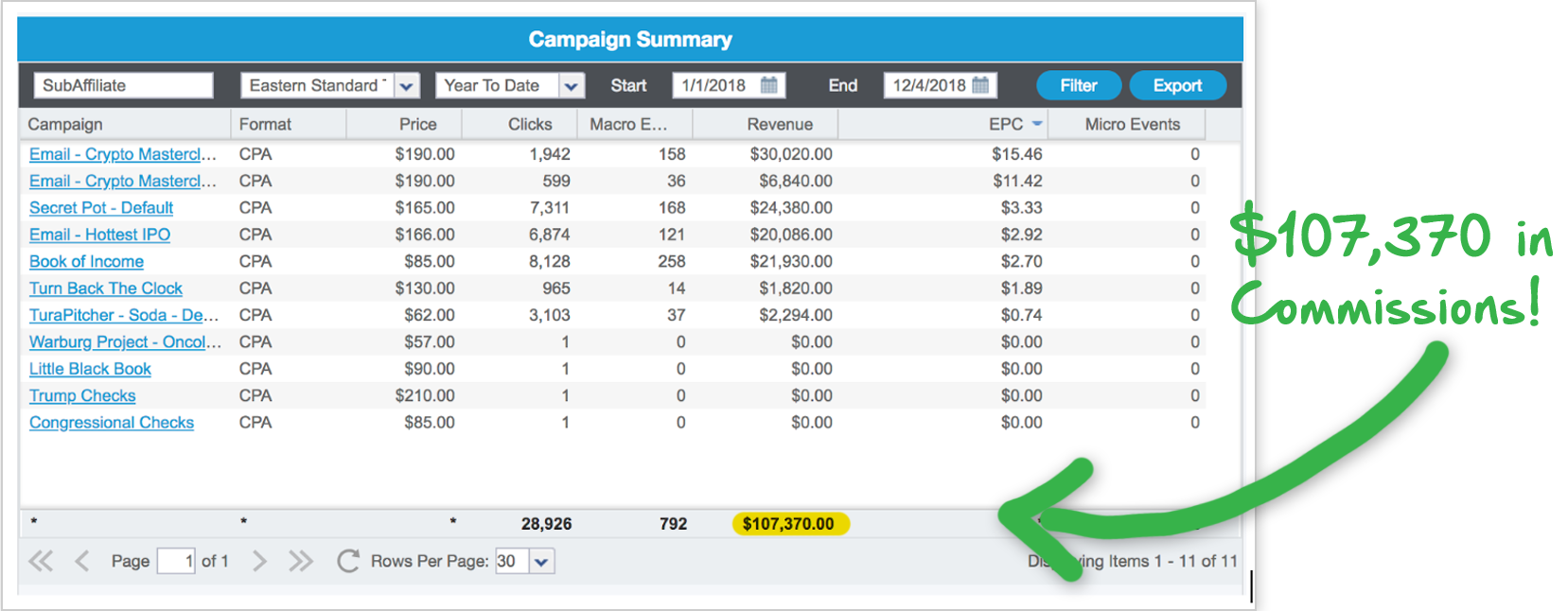Click Start date field 1/1/2018
The height and width of the screenshot is (611, 1568).
[x=716, y=85]
